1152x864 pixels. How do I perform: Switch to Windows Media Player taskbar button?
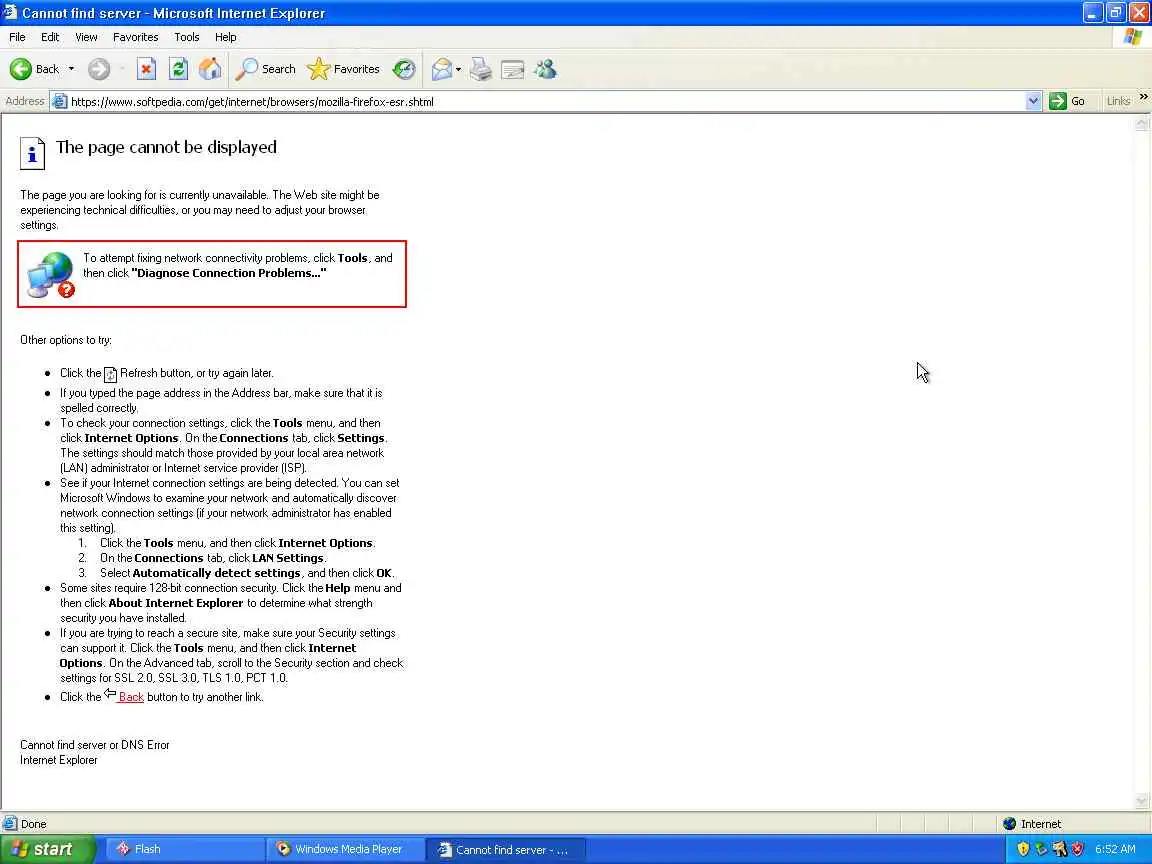(345, 849)
